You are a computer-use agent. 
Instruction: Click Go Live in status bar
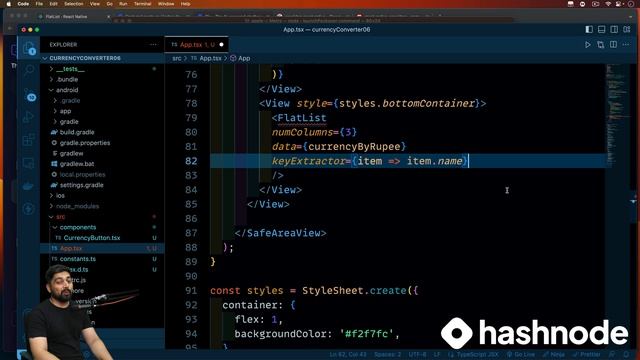521,354
